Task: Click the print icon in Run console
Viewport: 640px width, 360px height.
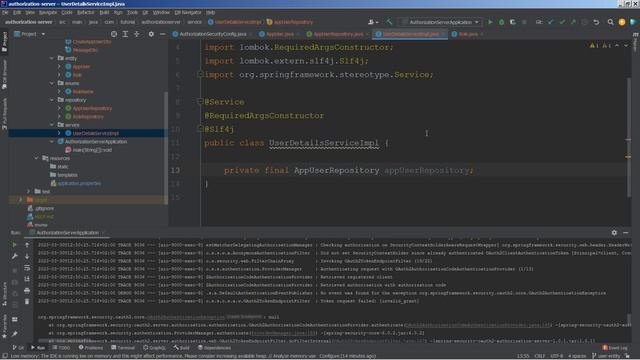Action: tap(27, 290)
